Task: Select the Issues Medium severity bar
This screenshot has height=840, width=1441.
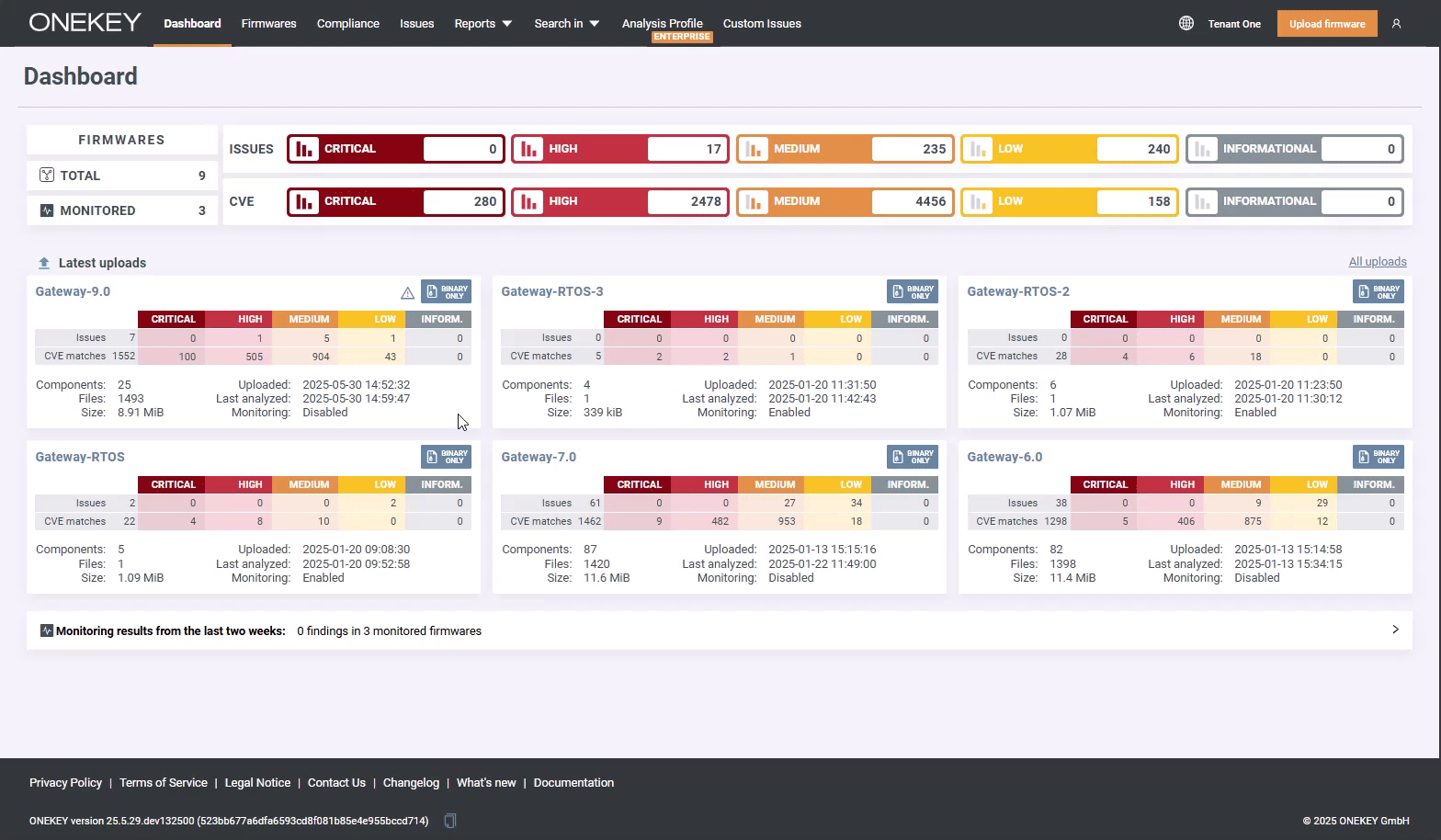Action: [844, 149]
